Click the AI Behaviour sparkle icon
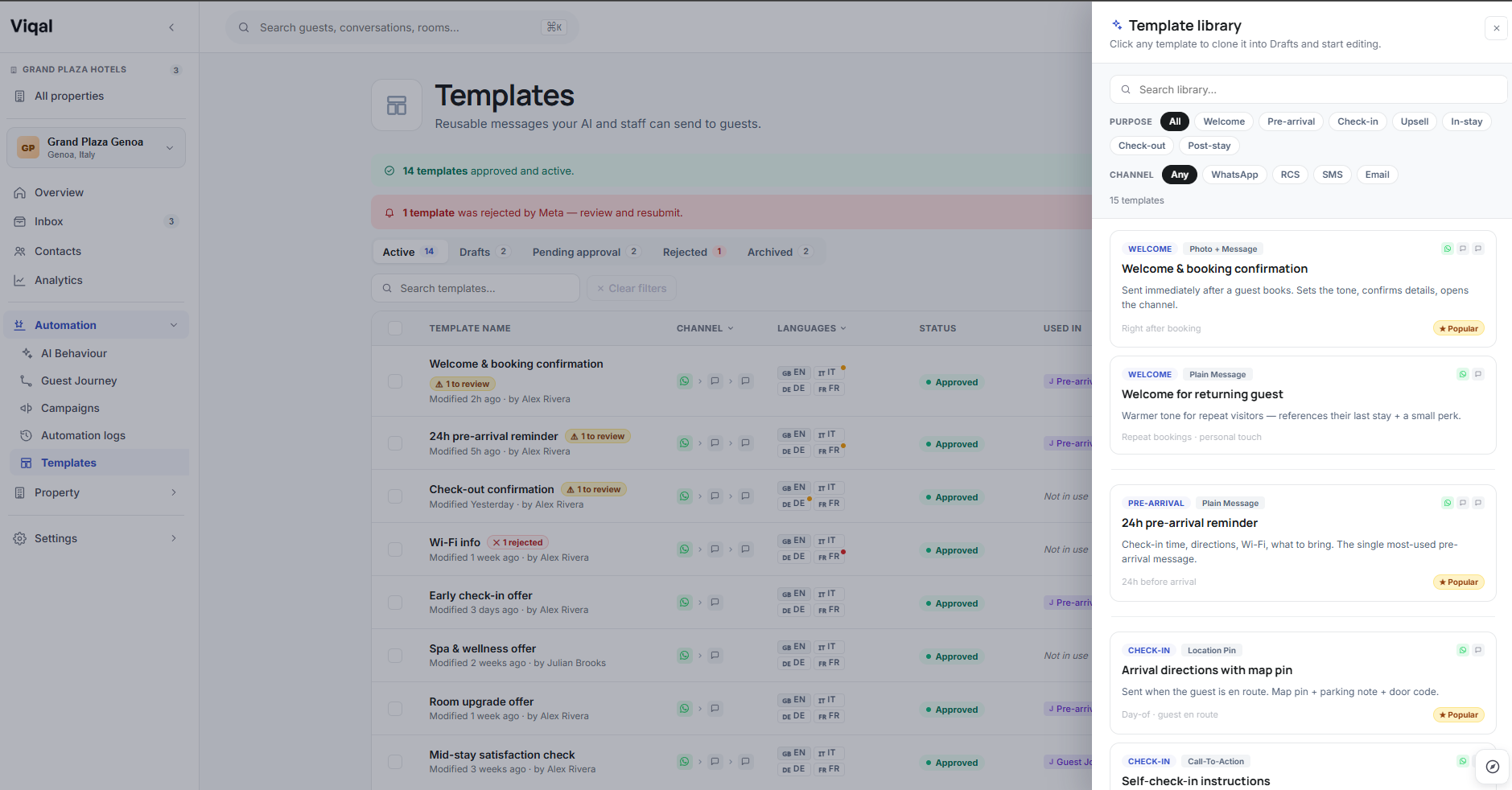The width and height of the screenshot is (1512, 790). pos(27,354)
